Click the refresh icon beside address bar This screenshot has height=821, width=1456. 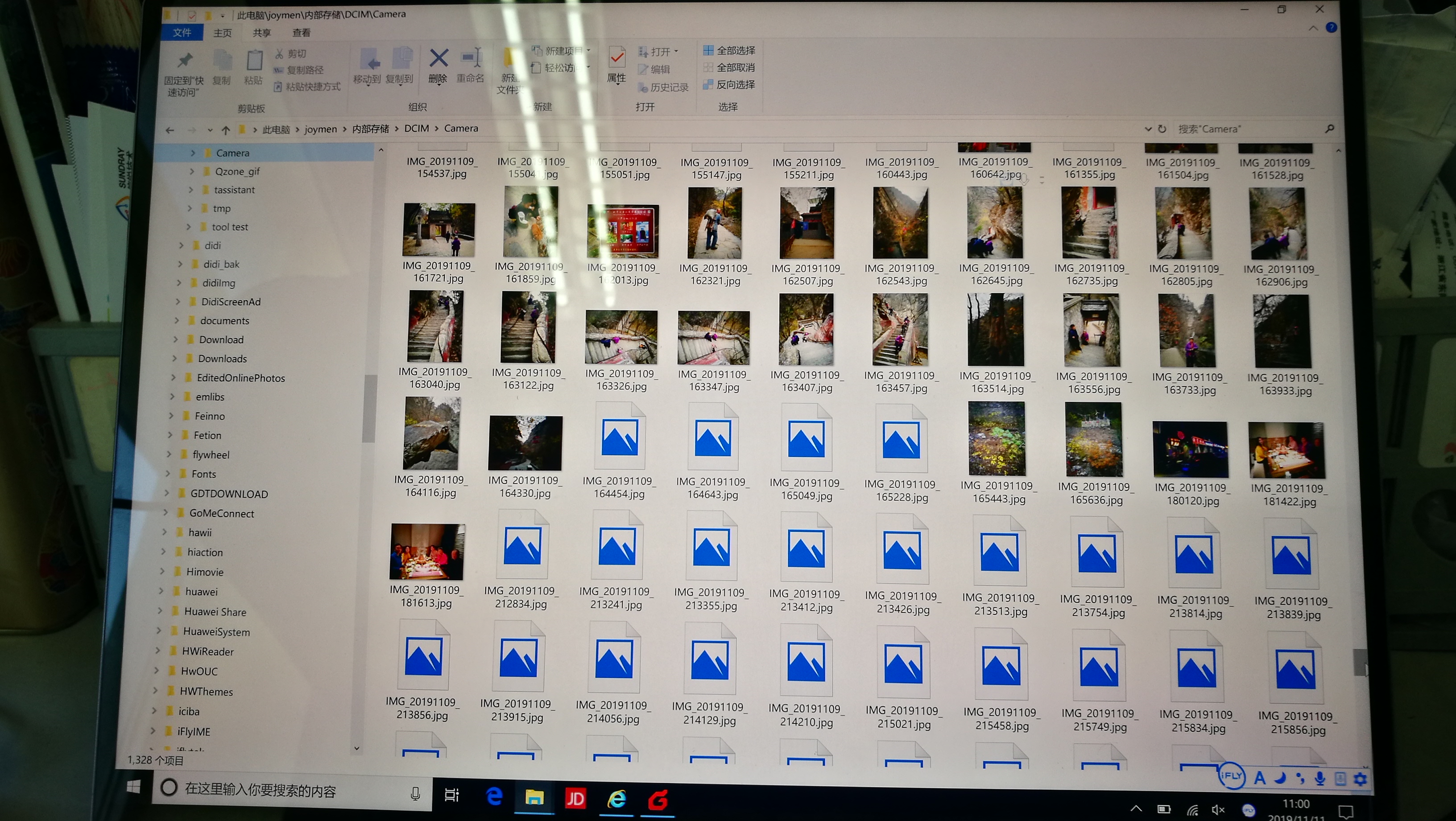[x=1162, y=129]
